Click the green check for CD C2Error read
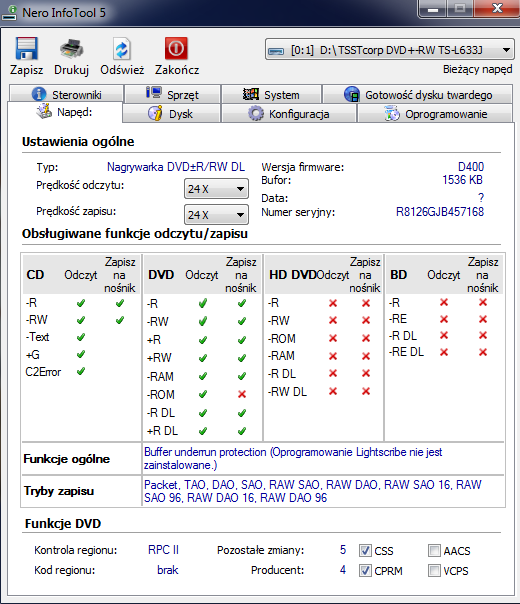The image size is (520, 604). tap(81, 371)
